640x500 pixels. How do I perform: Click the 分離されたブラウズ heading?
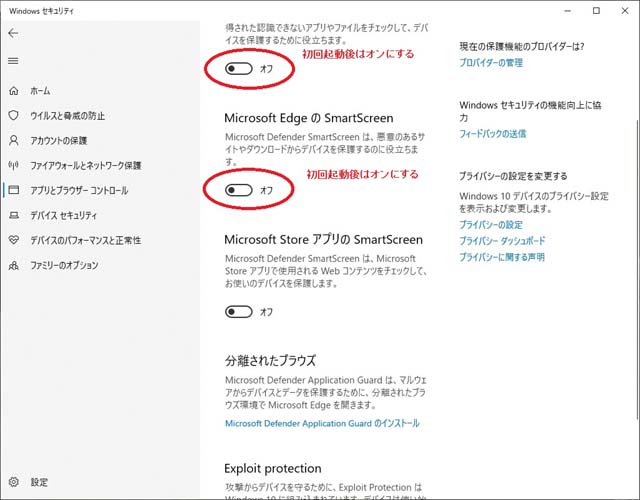(270, 360)
